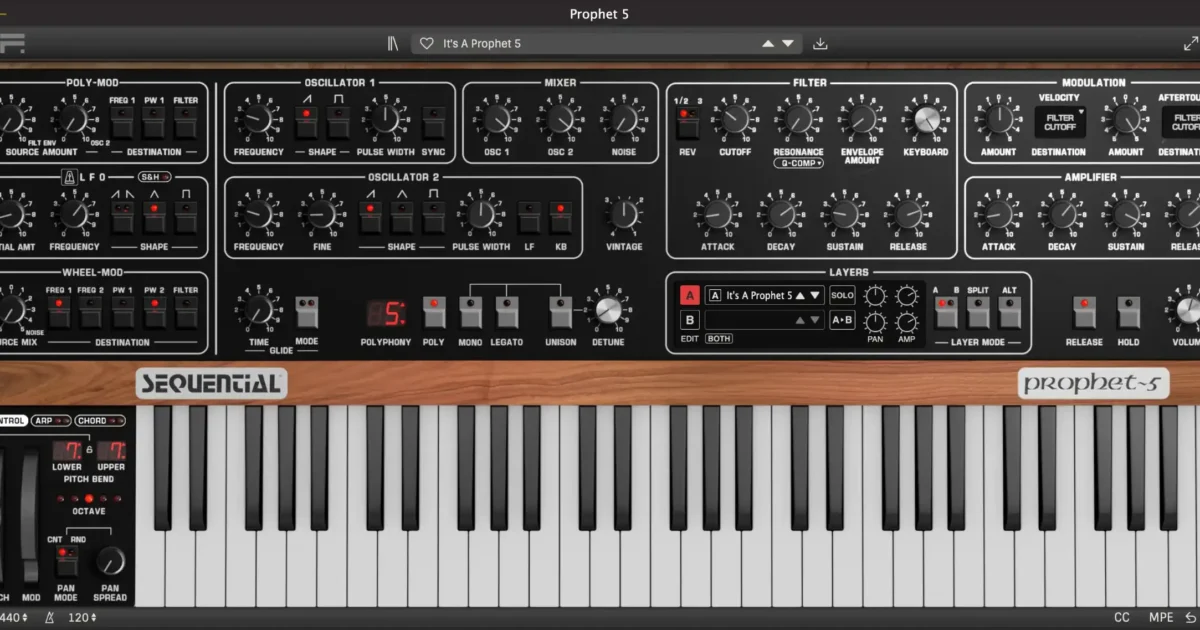The width and height of the screenshot is (1200, 630).
Task: Open the preset library browser icon
Action: tap(393, 43)
